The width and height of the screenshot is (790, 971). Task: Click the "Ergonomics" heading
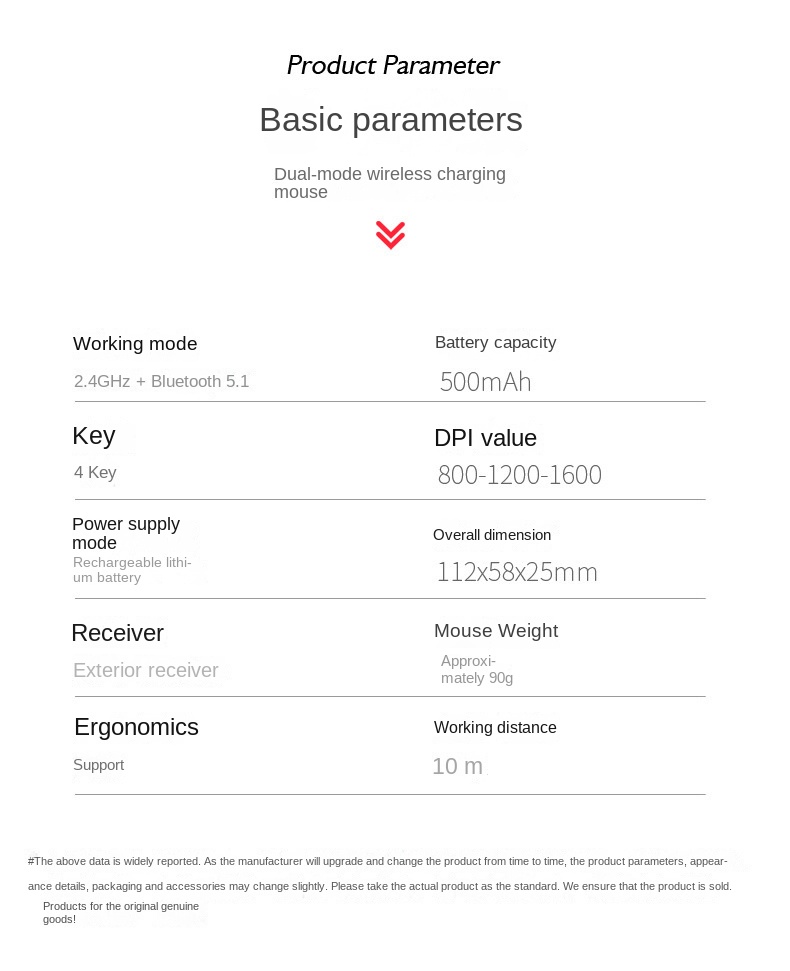136,727
